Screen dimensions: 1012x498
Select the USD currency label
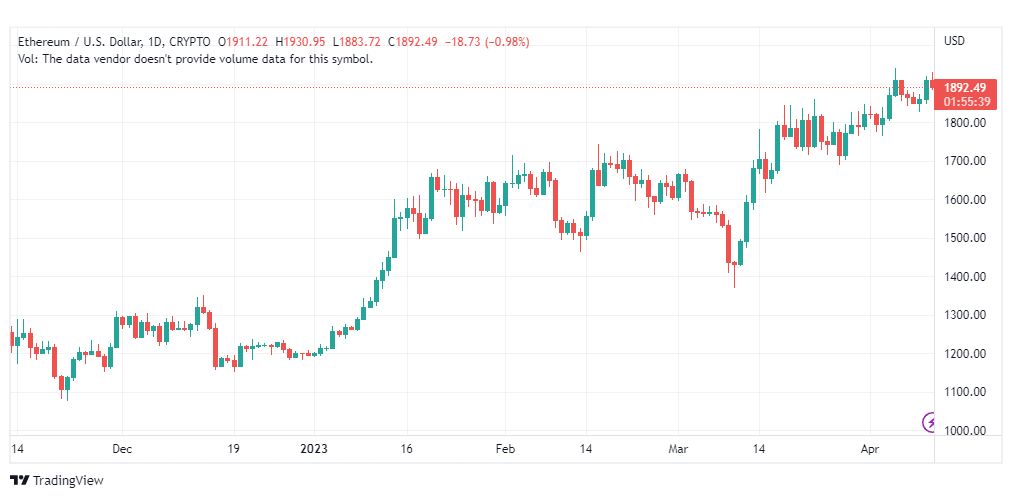955,41
